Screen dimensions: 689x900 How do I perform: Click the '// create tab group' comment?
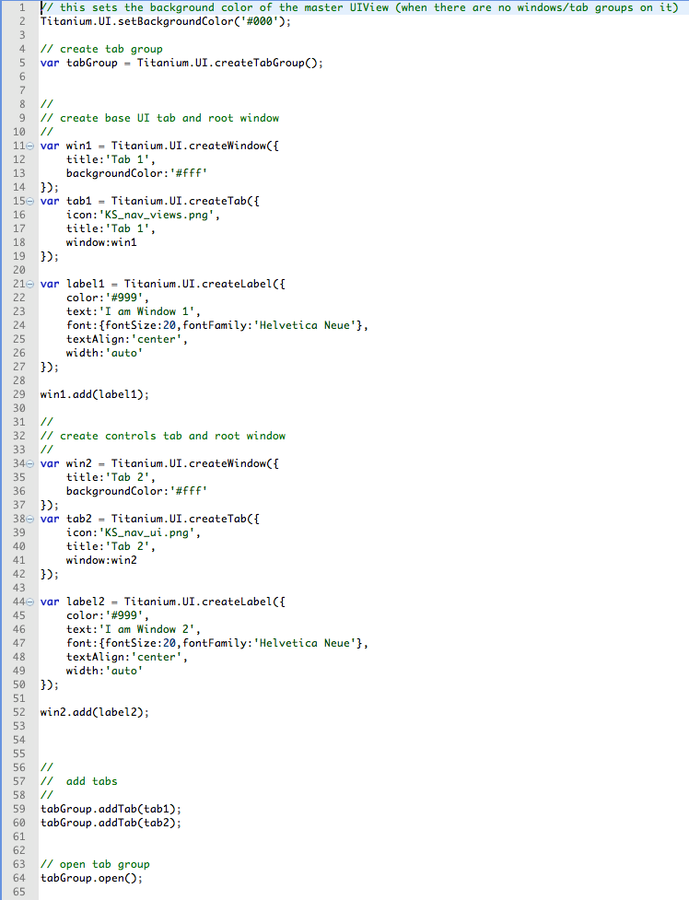pyautogui.click(x=101, y=49)
